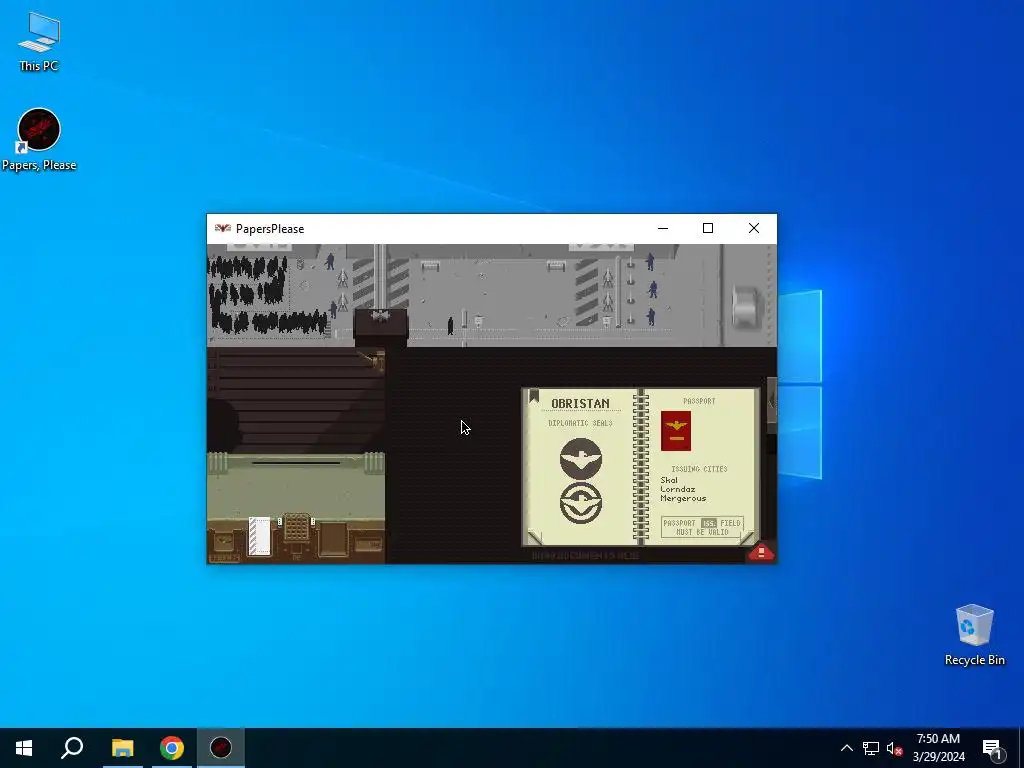Pull the stamp bar tab on right edge
Image resolution: width=1024 pixels, height=768 pixels.
coord(772,405)
